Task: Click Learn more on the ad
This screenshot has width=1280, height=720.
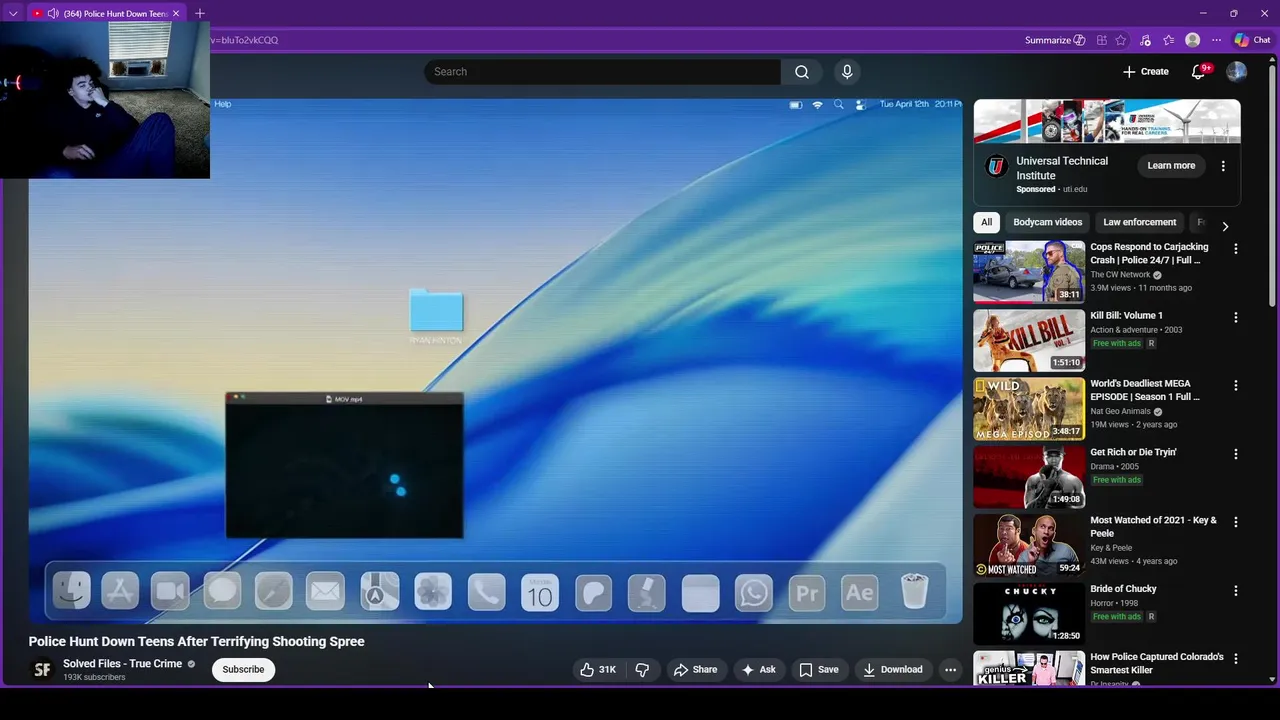Action: (1171, 166)
